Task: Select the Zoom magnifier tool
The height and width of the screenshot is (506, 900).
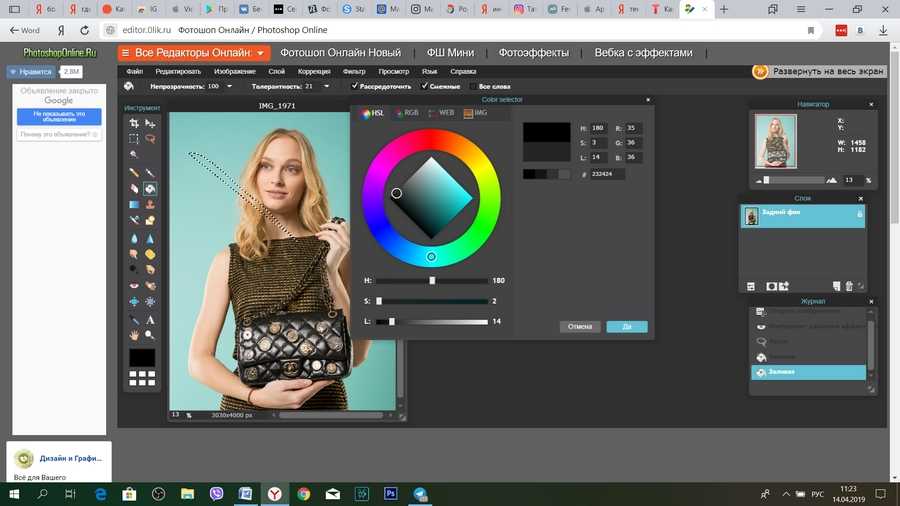Action: point(150,335)
